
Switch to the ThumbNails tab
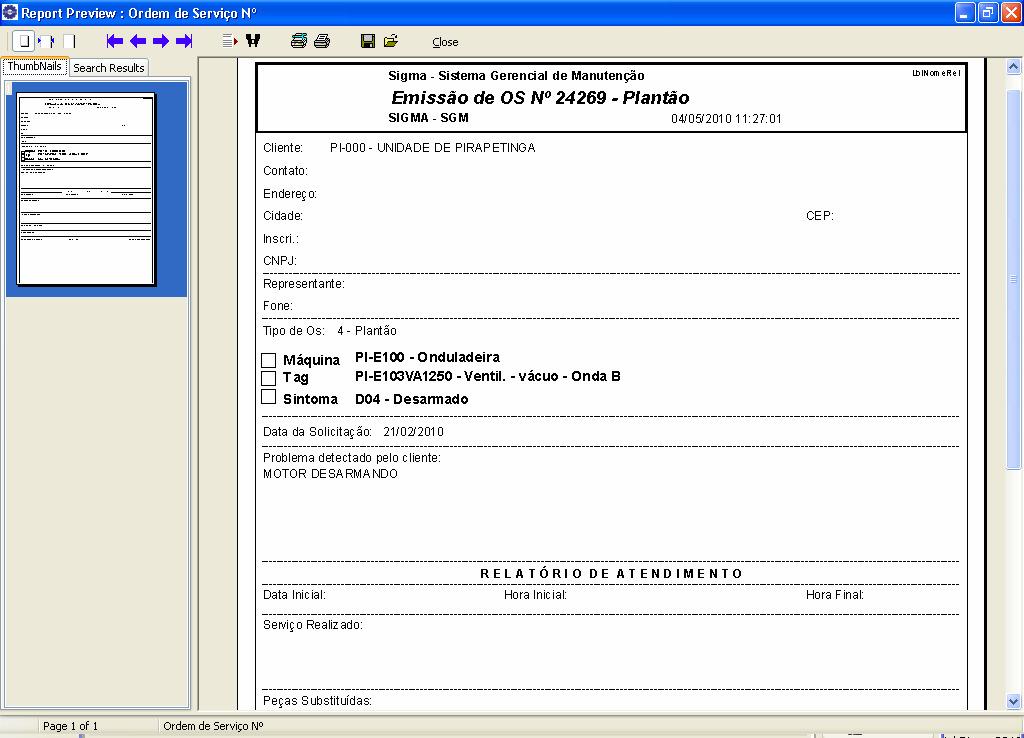point(35,67)
